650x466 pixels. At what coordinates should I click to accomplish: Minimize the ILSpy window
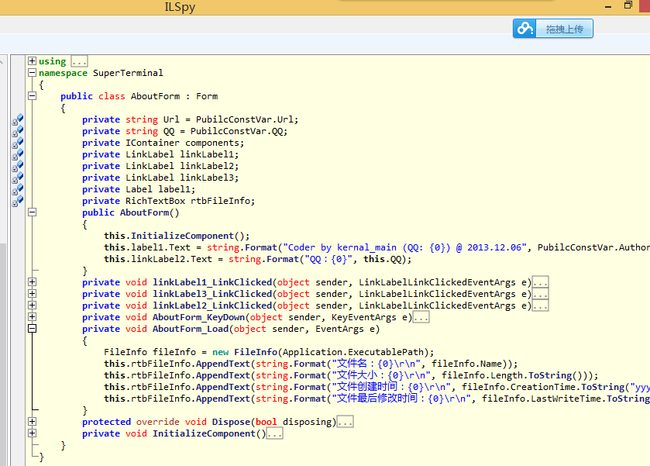[608, 6]
